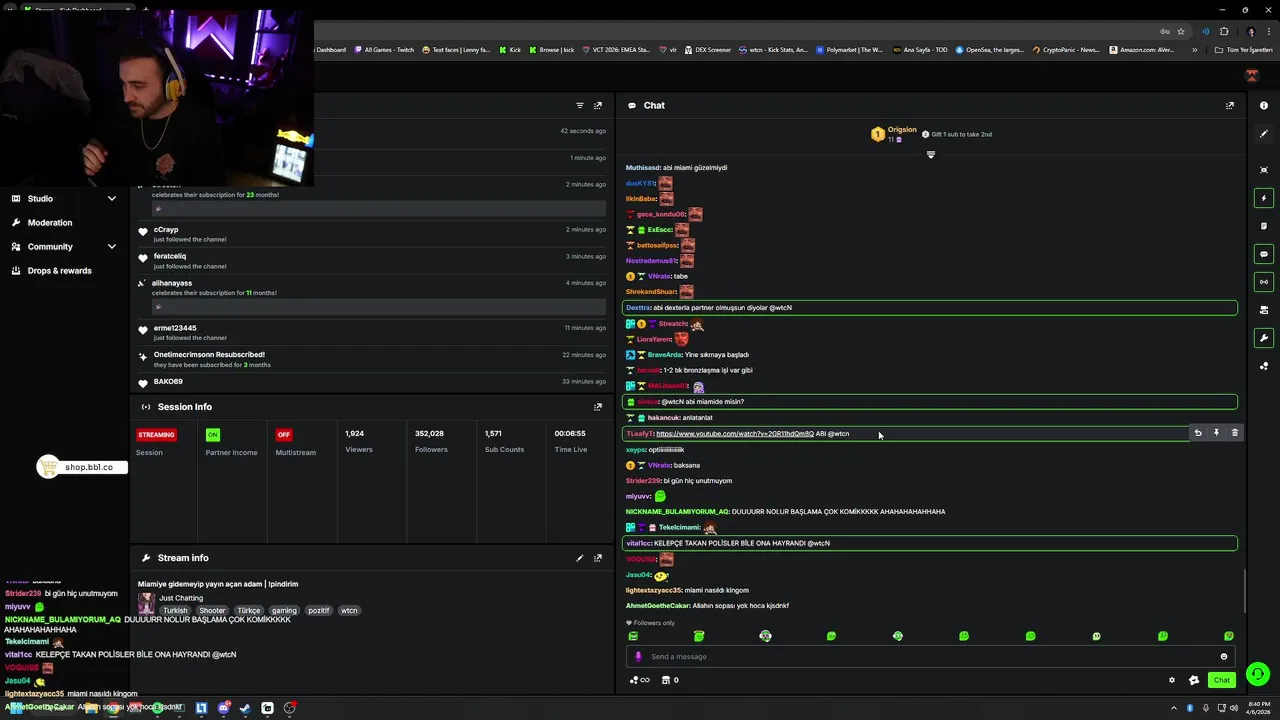The width and height of the screenshot is (1280, 720).
Task: Expand the Community sidebar section
Action: (x=64, y=247)
